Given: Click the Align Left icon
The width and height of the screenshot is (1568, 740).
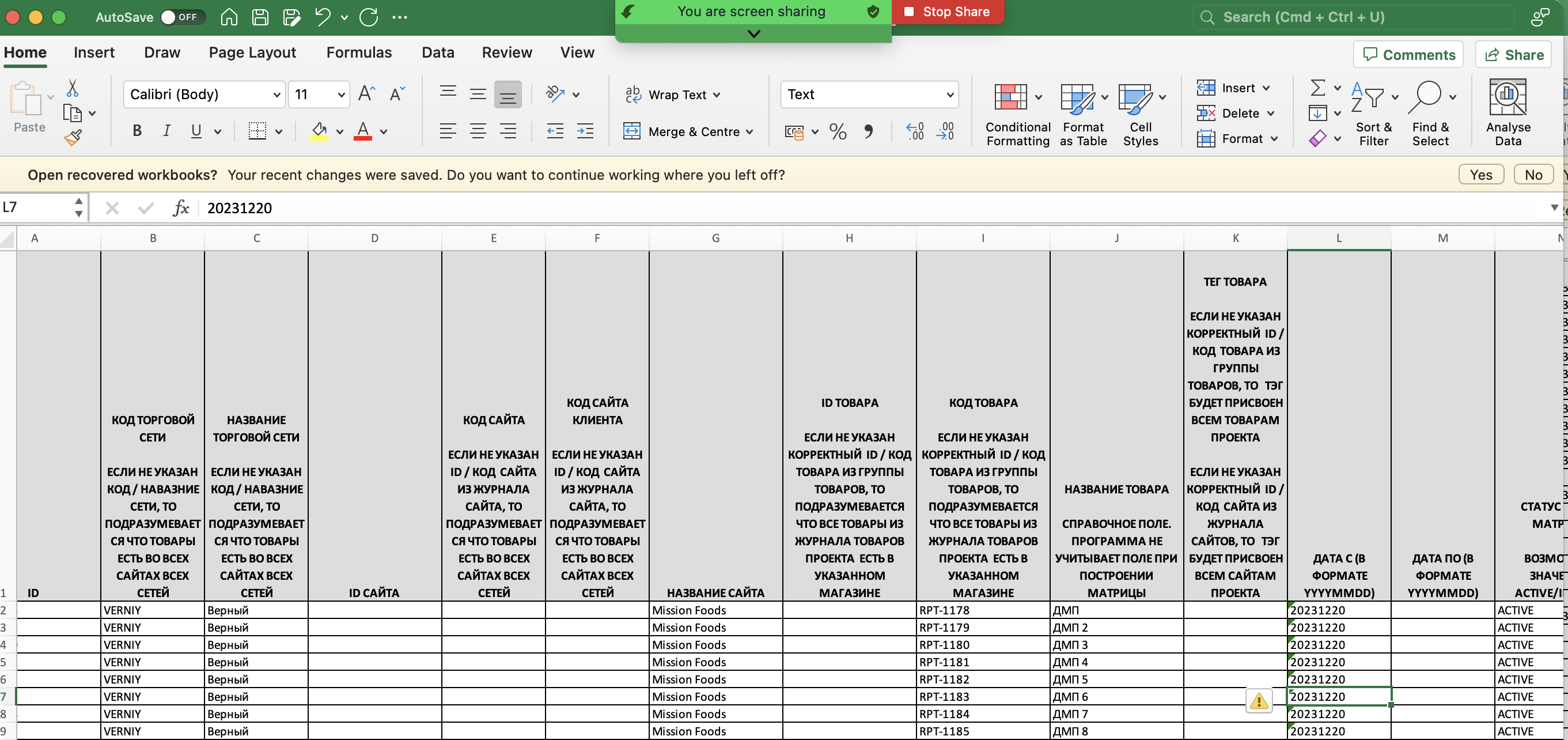Looking at the screenshot, I should click(x=448, y=130).
